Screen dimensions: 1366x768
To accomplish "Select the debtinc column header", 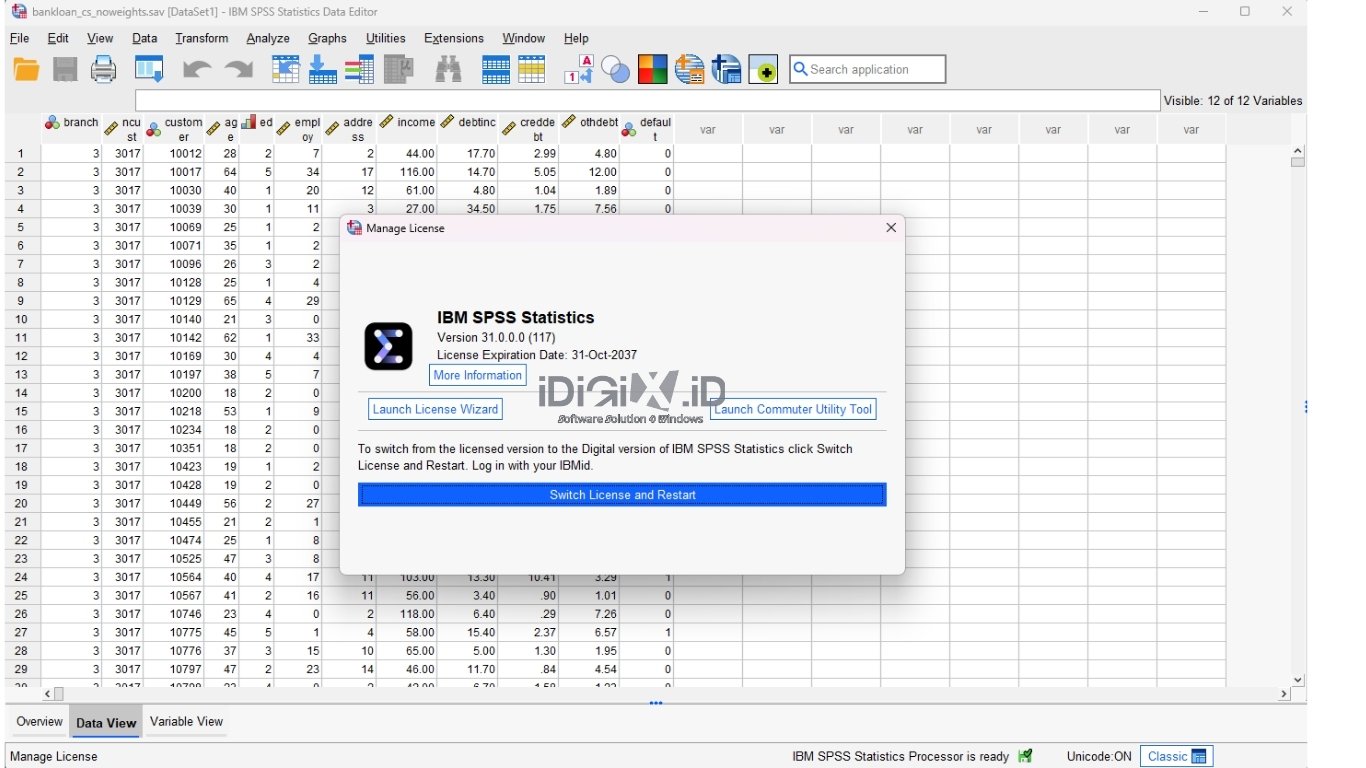I will pyautogui.click(x=468, y=129).
